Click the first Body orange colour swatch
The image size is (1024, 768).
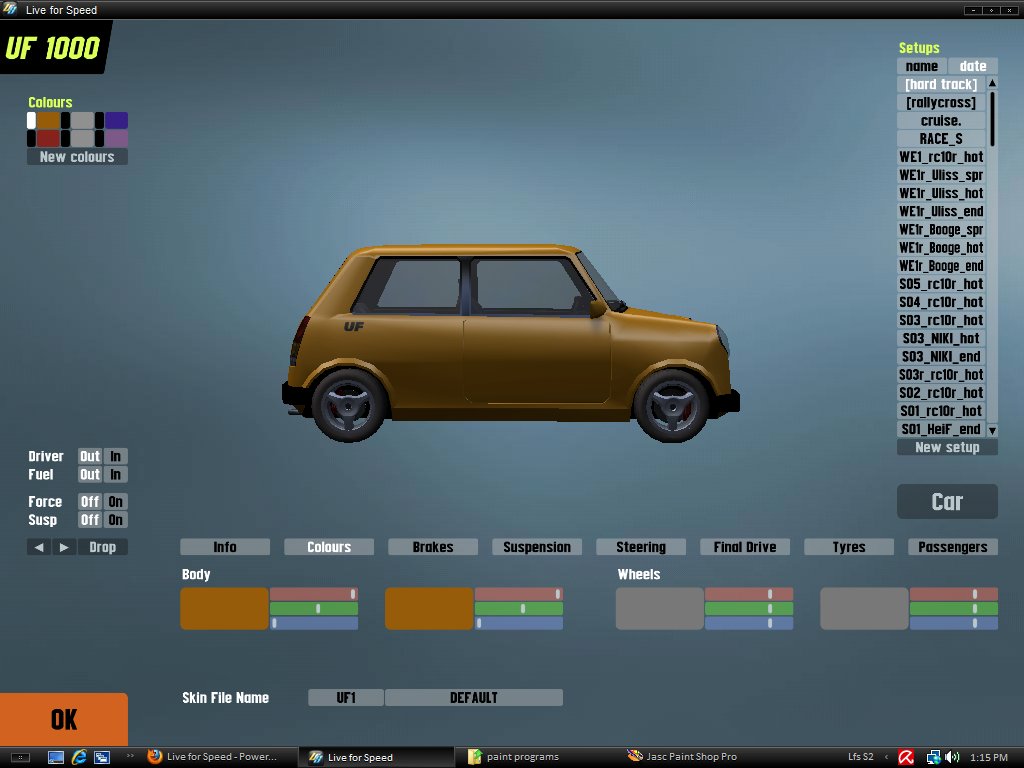click(225, 609)
